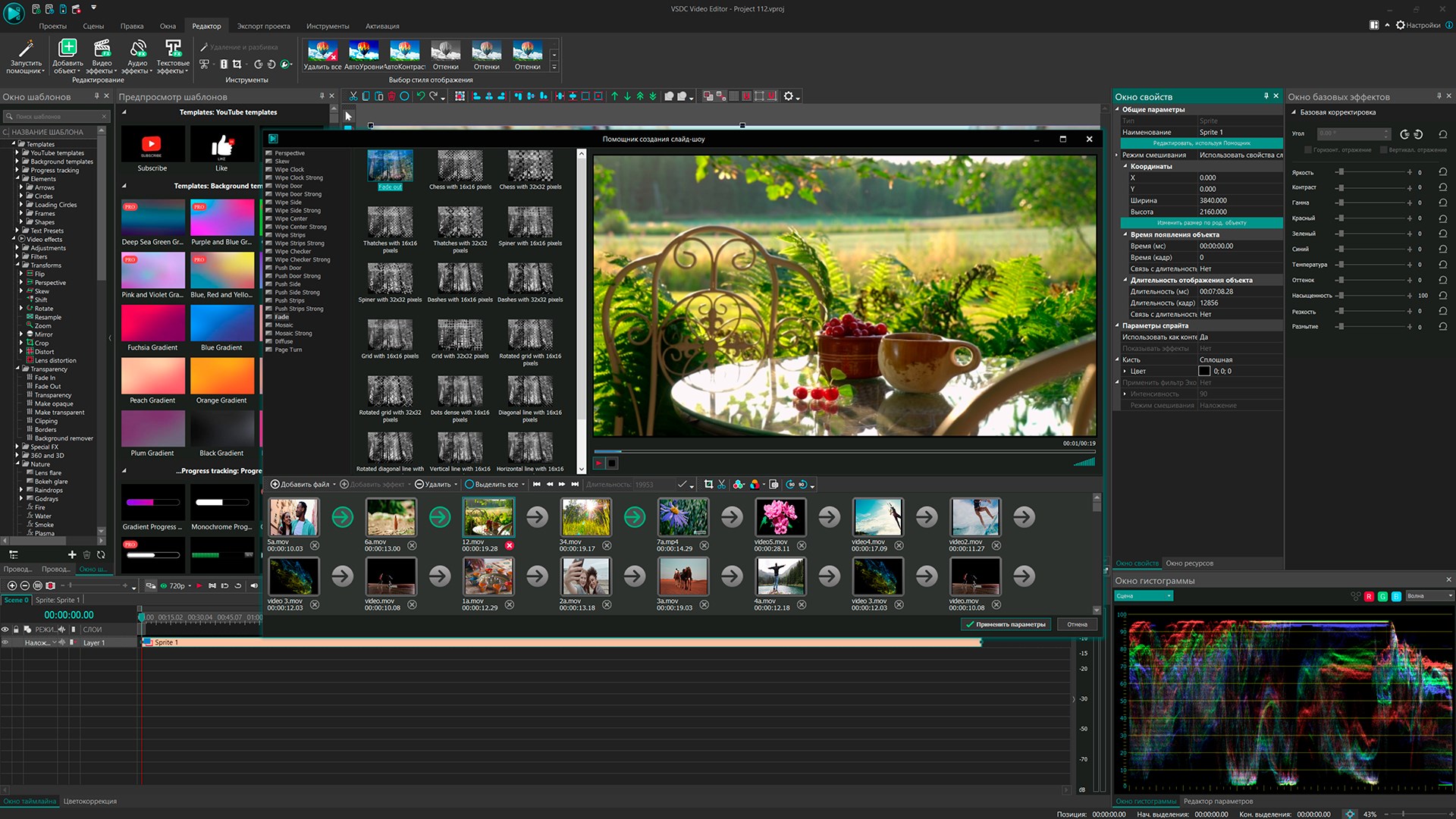Collapse the Координаты section in properties
This screenshot has height=819, width=1456.
[x=1125, y=166]
